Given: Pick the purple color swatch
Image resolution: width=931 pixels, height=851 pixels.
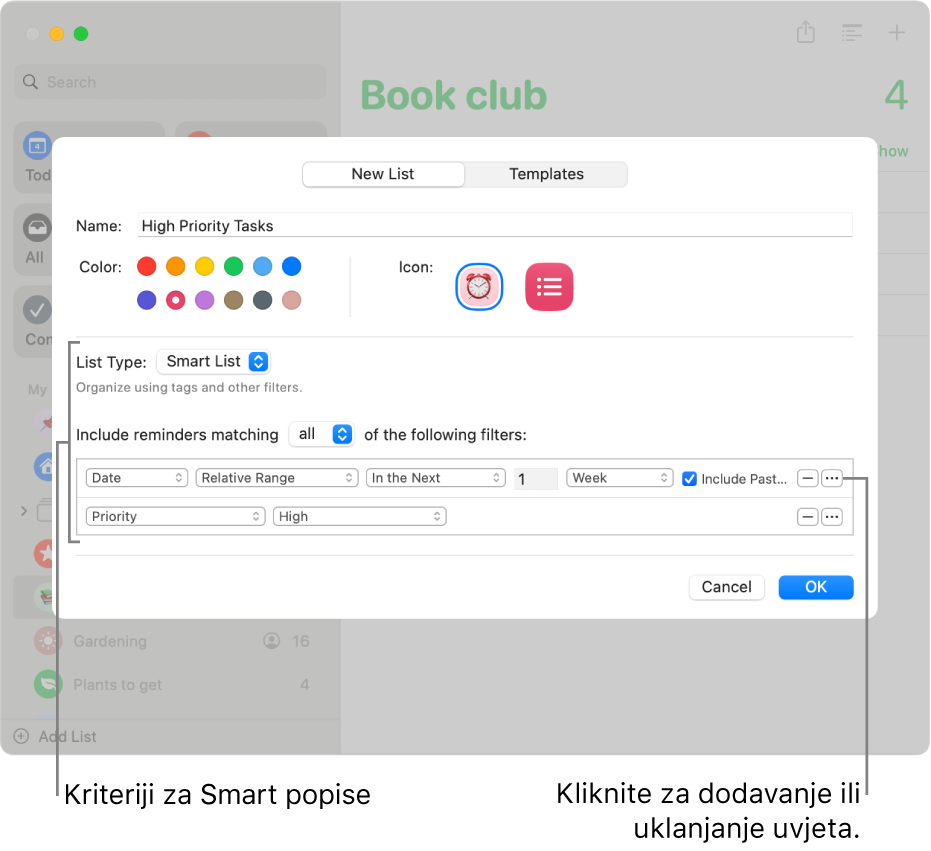Looking at the screenshot, I should click(x=204, y=300).
